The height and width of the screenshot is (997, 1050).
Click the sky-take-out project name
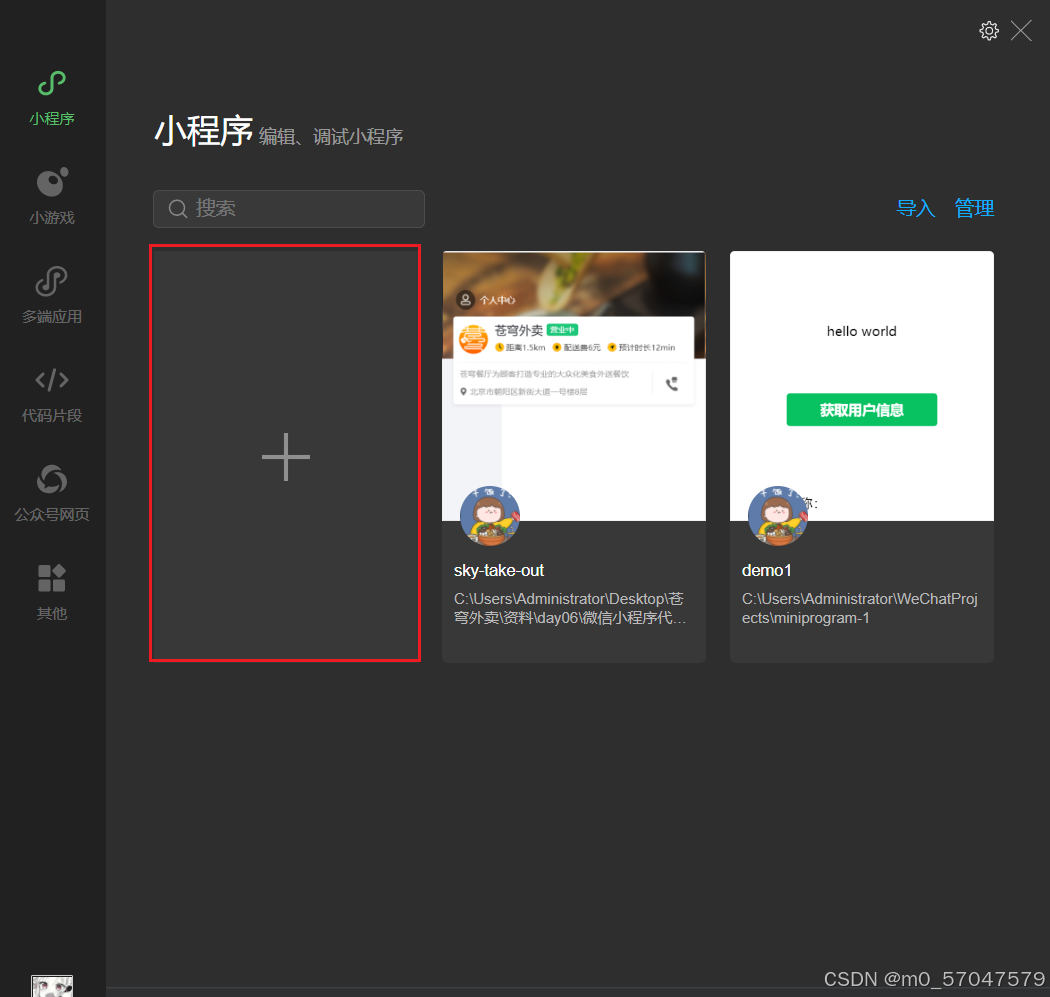499,570
